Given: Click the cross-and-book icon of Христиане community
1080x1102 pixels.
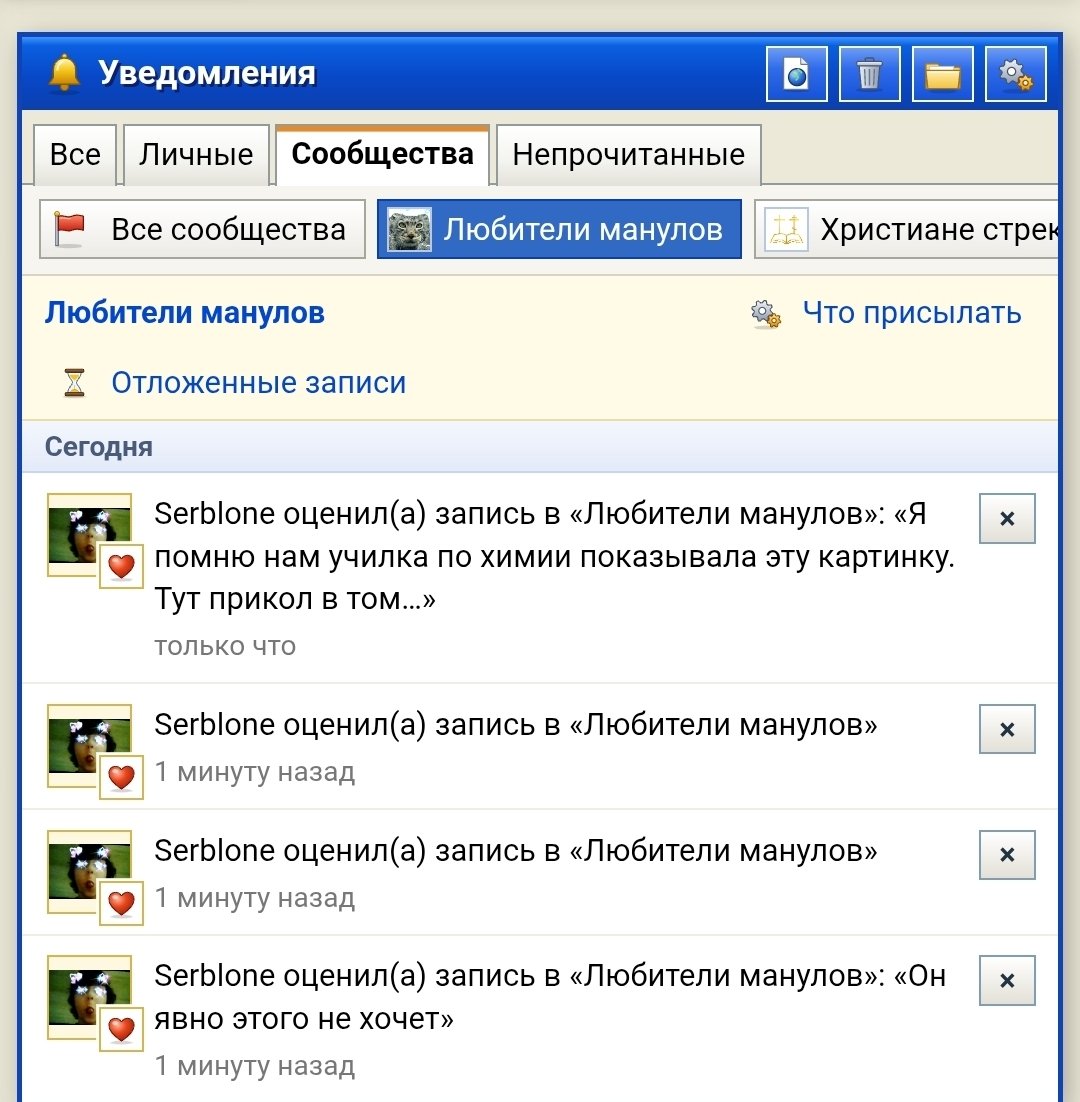Looking at the screenshot, I should pos(786,229).
